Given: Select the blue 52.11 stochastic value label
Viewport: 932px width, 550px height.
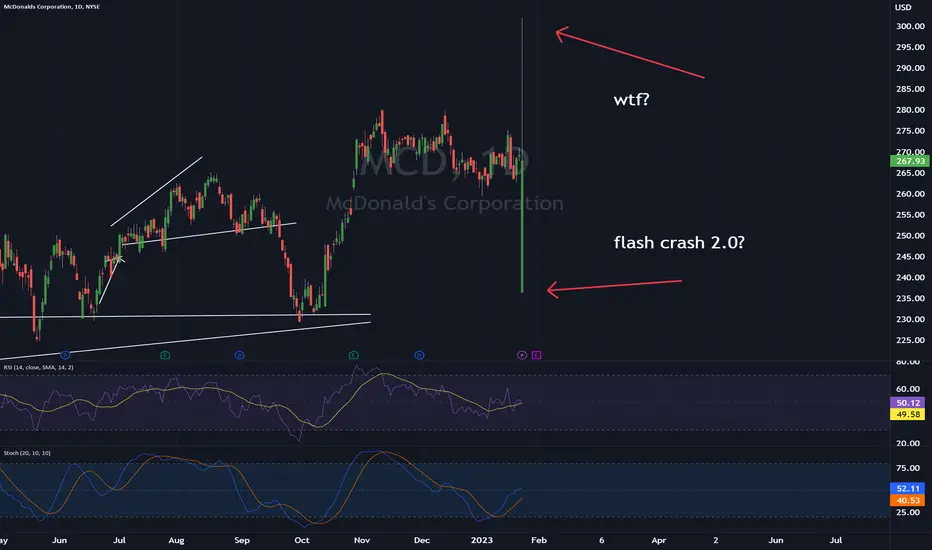Looking at the screenshot, I should (x=908, y=489).
